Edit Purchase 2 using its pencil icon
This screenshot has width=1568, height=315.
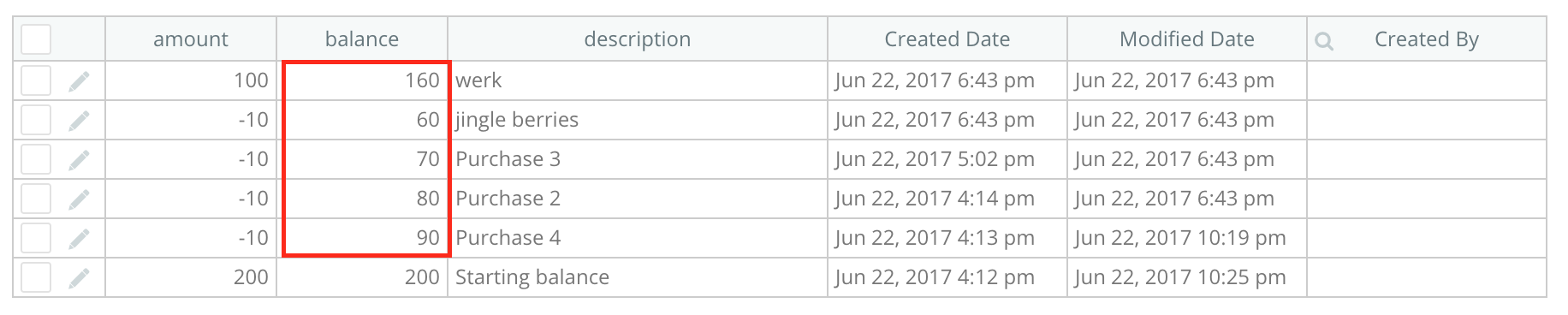pyautogui.click(x=79, y=199)
